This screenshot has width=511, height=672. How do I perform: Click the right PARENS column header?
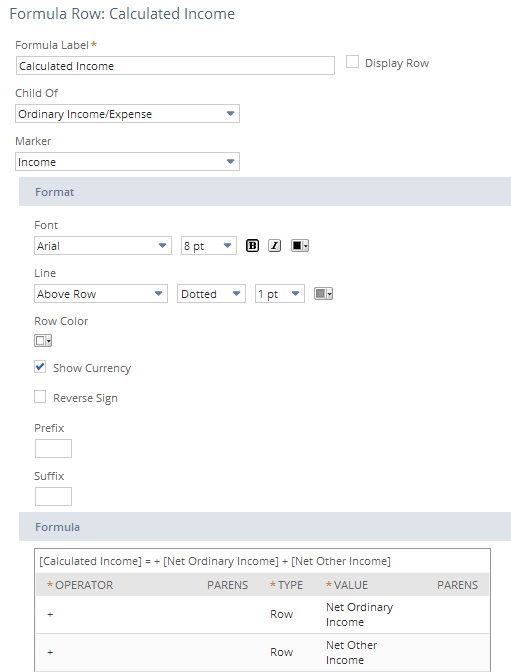click(x=457, y=585)
